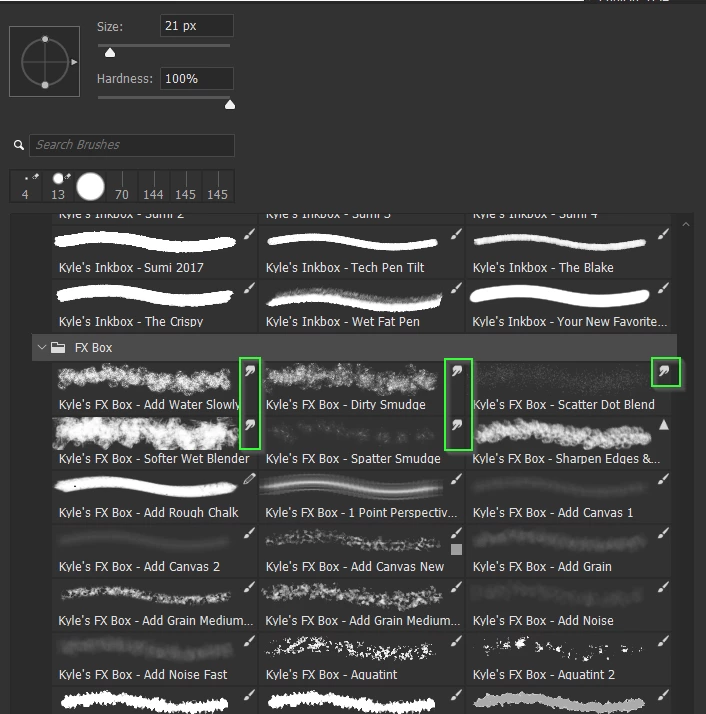This screenshot has height=714, width=706.
Task: Select Kyle's FX Box - Softer Wet Blender brush
Action: pos(154,443)
